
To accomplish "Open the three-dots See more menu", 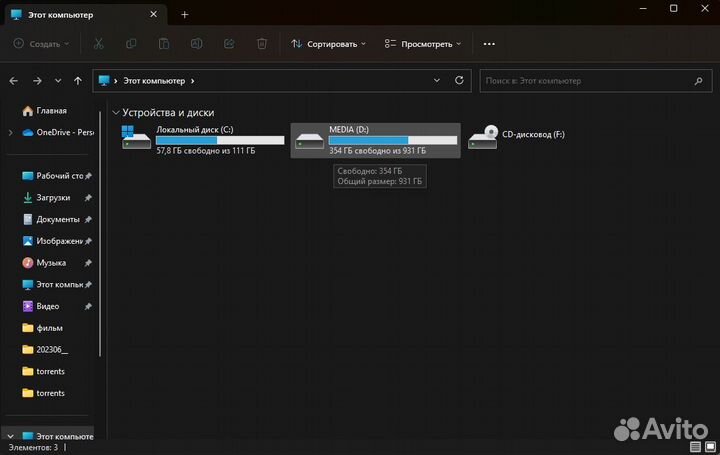I will (489, 44).
